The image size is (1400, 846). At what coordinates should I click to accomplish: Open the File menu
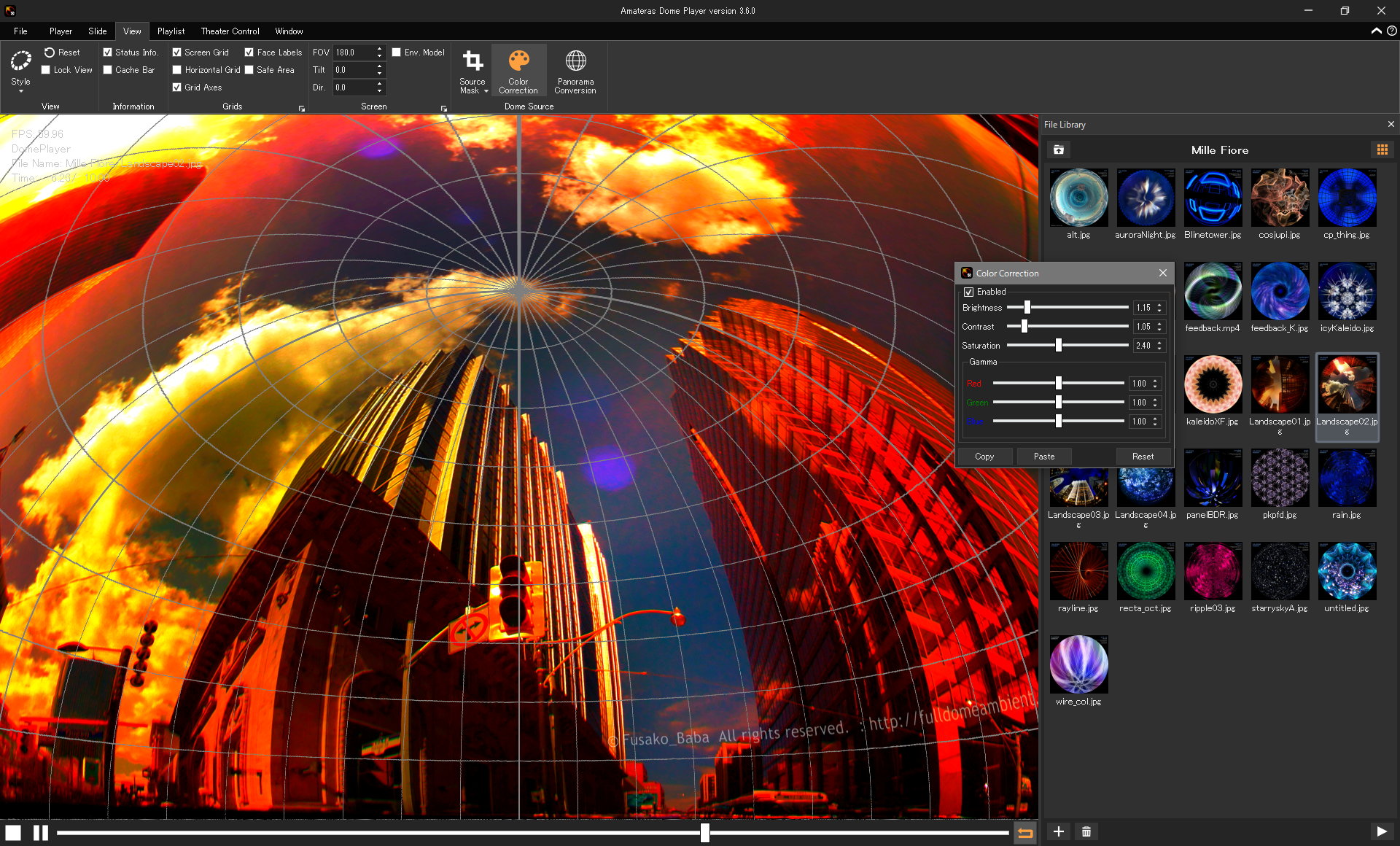[20, 31]
